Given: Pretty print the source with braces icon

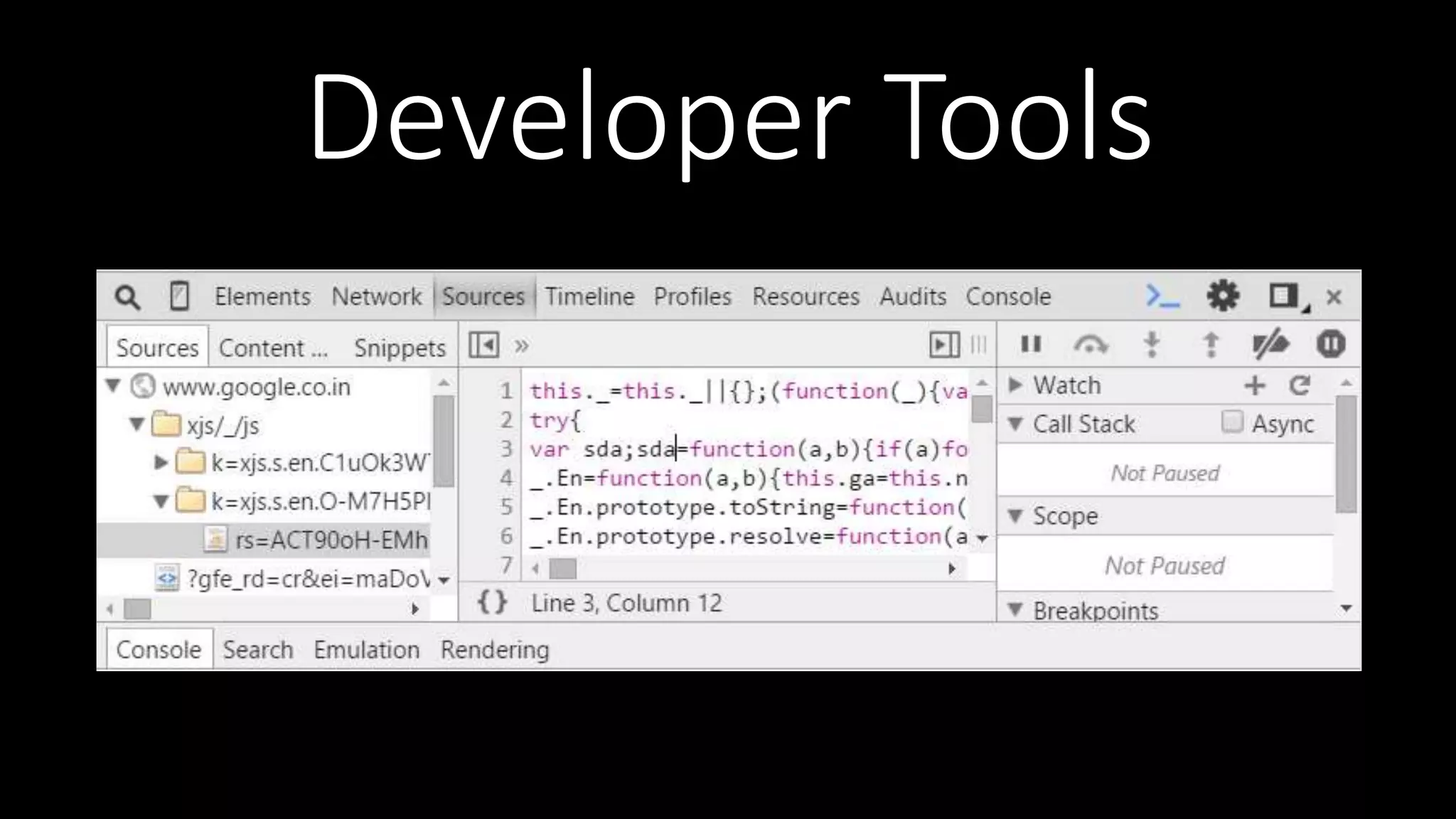Looking at the screenshot, I should (x=492, y=602).
